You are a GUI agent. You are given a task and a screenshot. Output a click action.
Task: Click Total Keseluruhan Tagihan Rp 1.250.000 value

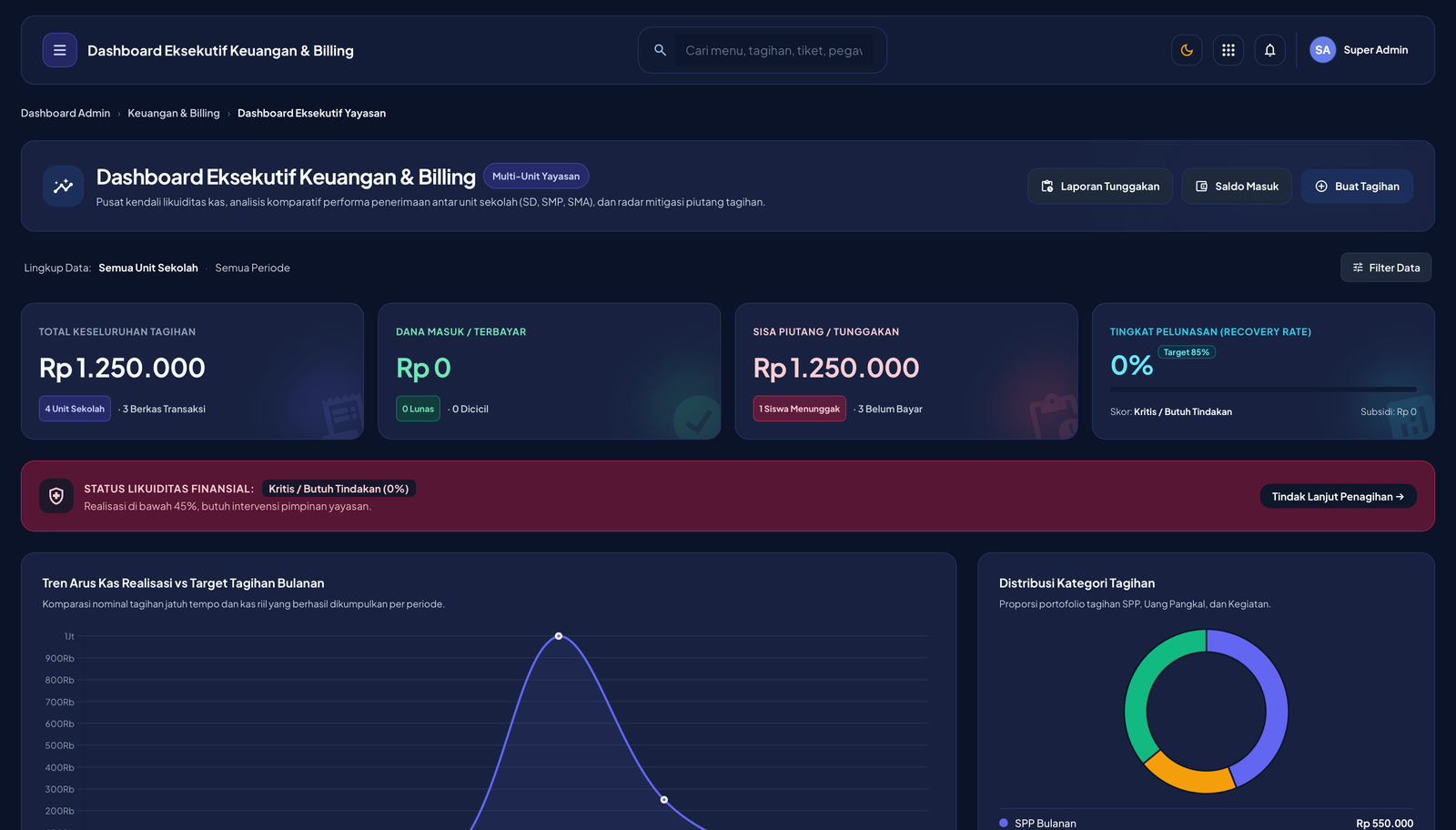click(x=122, y=368)
